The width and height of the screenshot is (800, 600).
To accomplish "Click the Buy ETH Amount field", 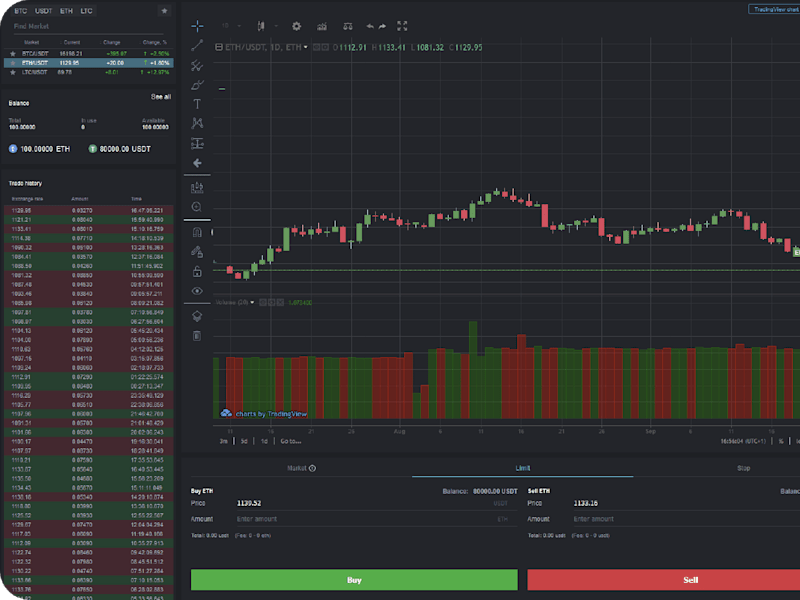I will coord(377,519).
